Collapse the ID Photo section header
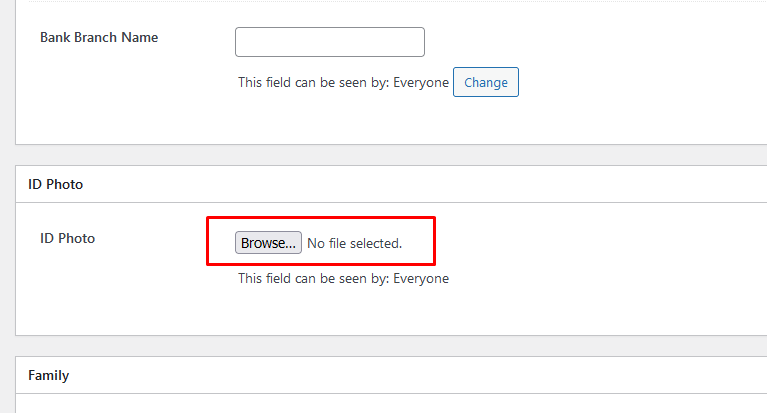The height and width of the screenshot is (413, 767). (x=56, y=184)
